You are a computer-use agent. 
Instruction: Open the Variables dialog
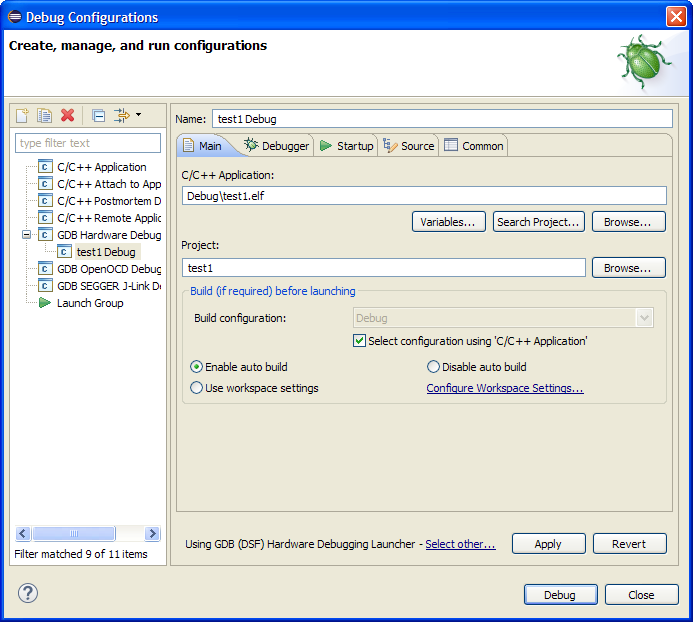(x=448, y=221)
